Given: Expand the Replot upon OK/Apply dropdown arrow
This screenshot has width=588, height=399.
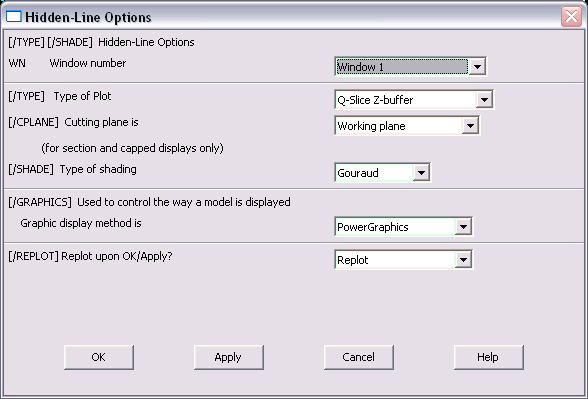Looking at the screenshot, I should 464,260.
